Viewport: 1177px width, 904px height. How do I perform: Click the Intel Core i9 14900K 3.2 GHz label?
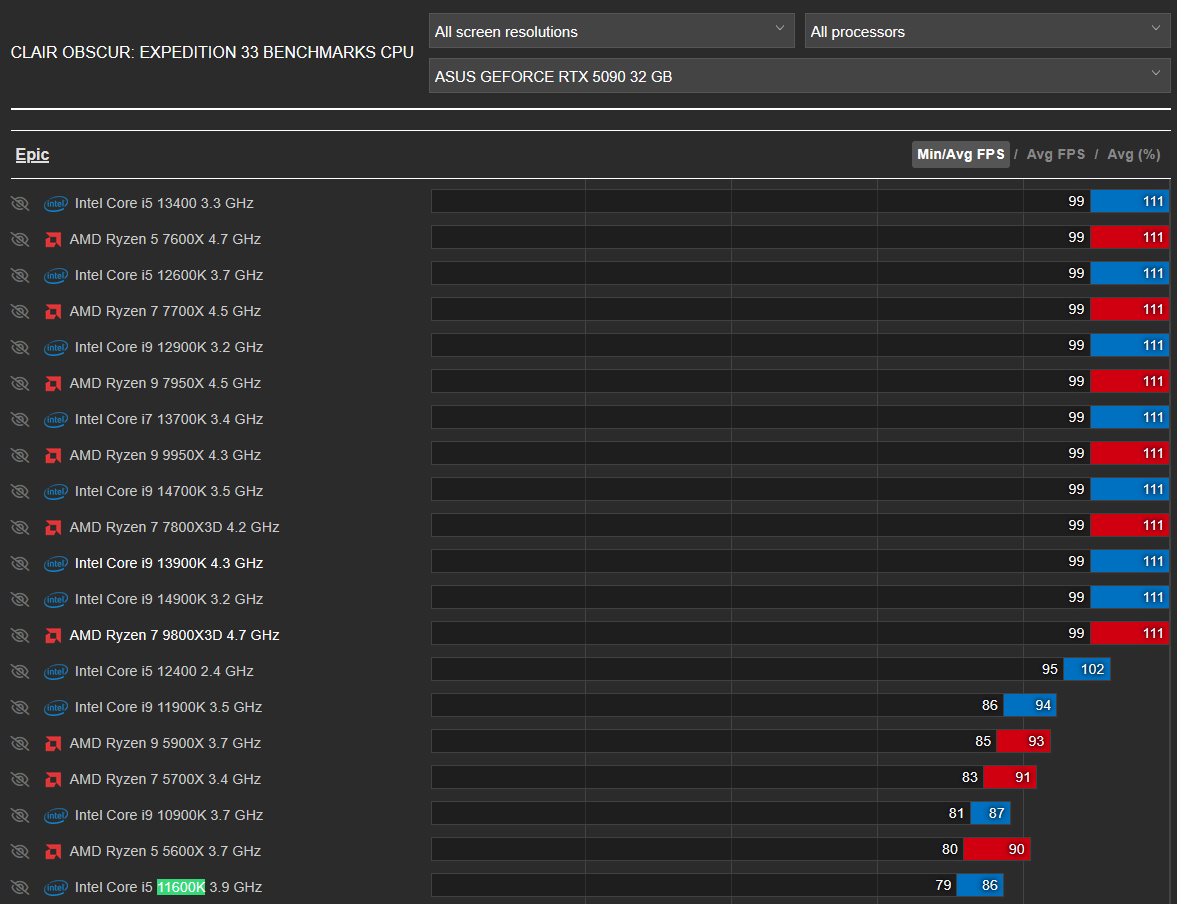(169, 599)
